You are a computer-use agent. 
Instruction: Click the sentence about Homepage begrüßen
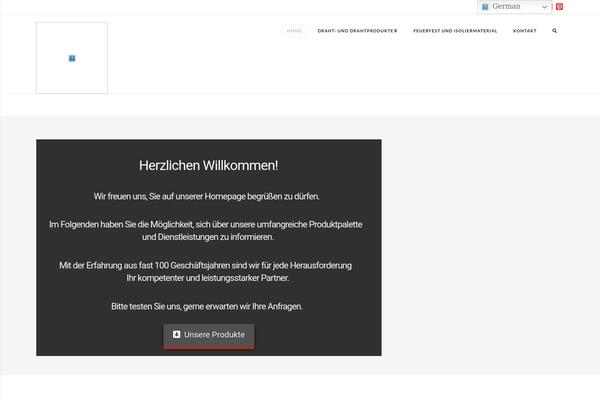pyautogui.click(x=207, y=196)
